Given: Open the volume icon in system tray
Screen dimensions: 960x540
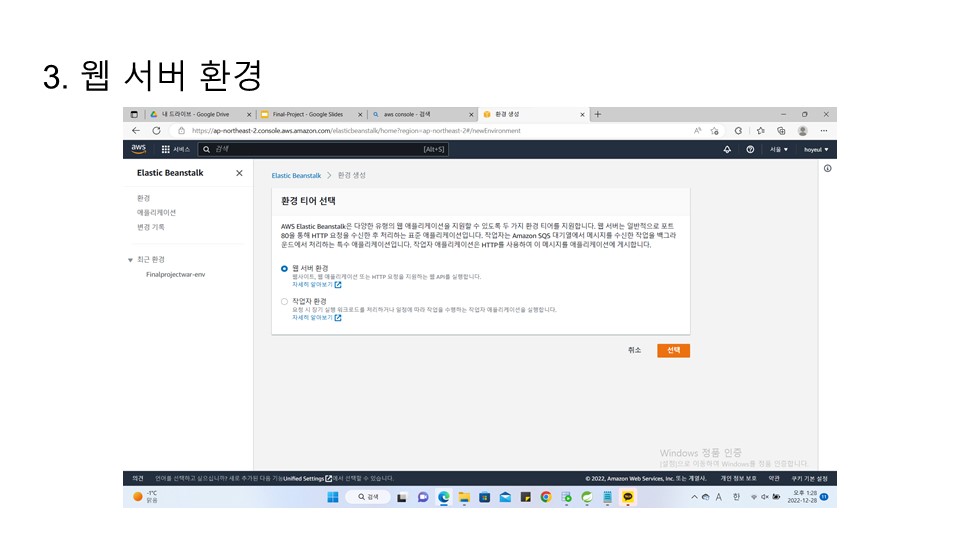Looking at the screenshot, I should [765, 497].
